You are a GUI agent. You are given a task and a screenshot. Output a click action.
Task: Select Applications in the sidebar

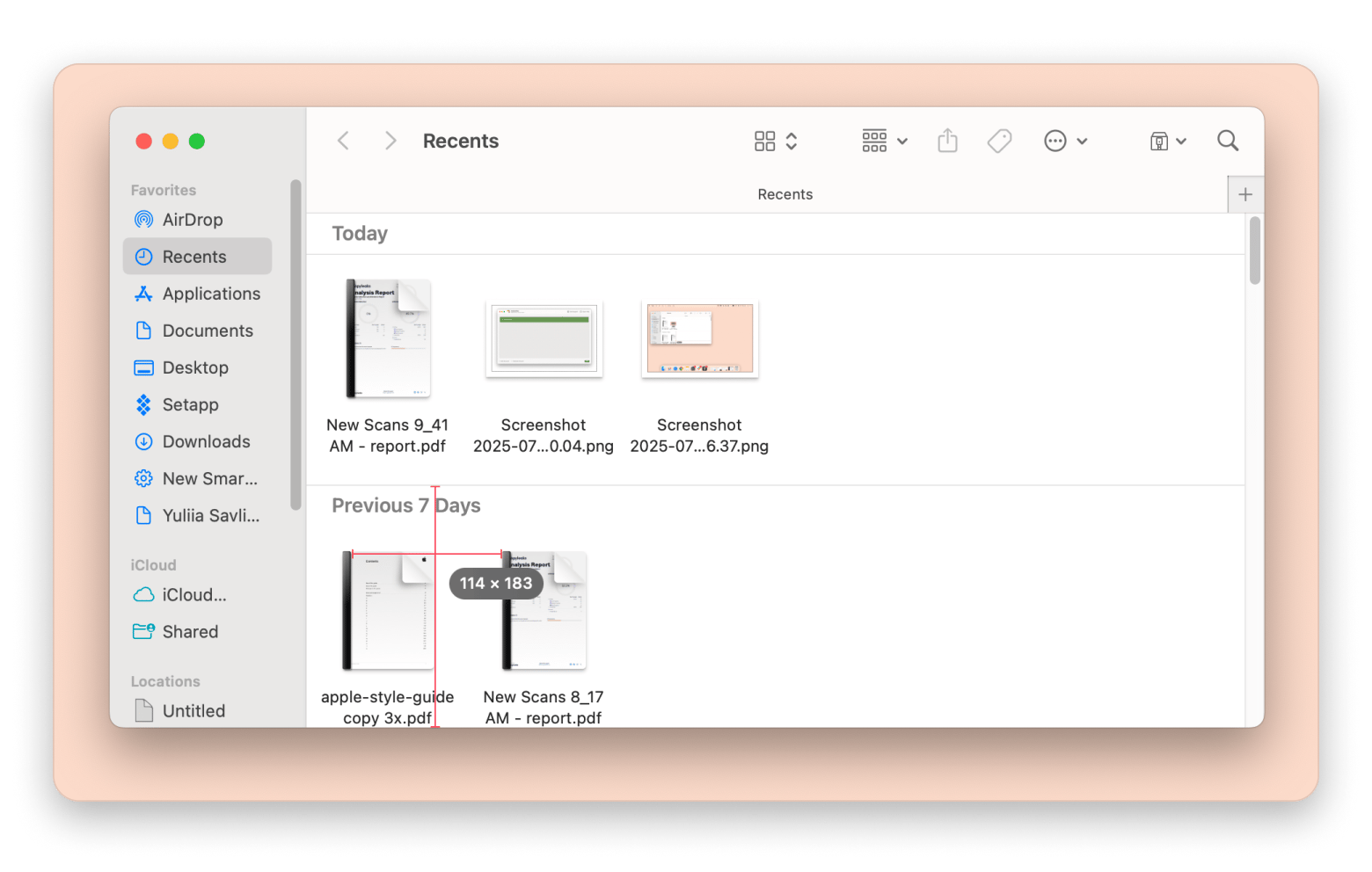pos(211,294)
